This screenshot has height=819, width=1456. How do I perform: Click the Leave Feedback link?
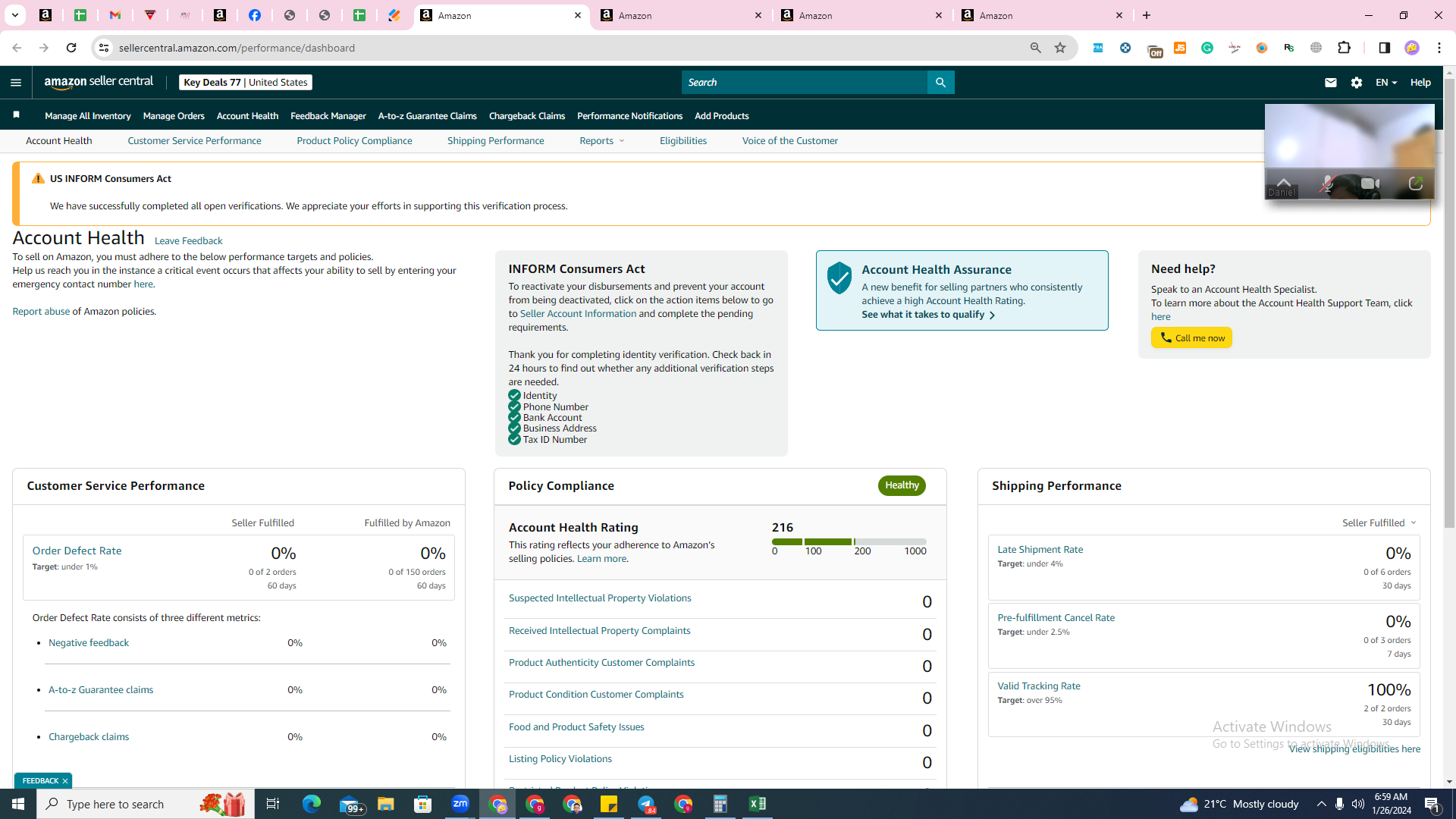click(x=189, y=241)
